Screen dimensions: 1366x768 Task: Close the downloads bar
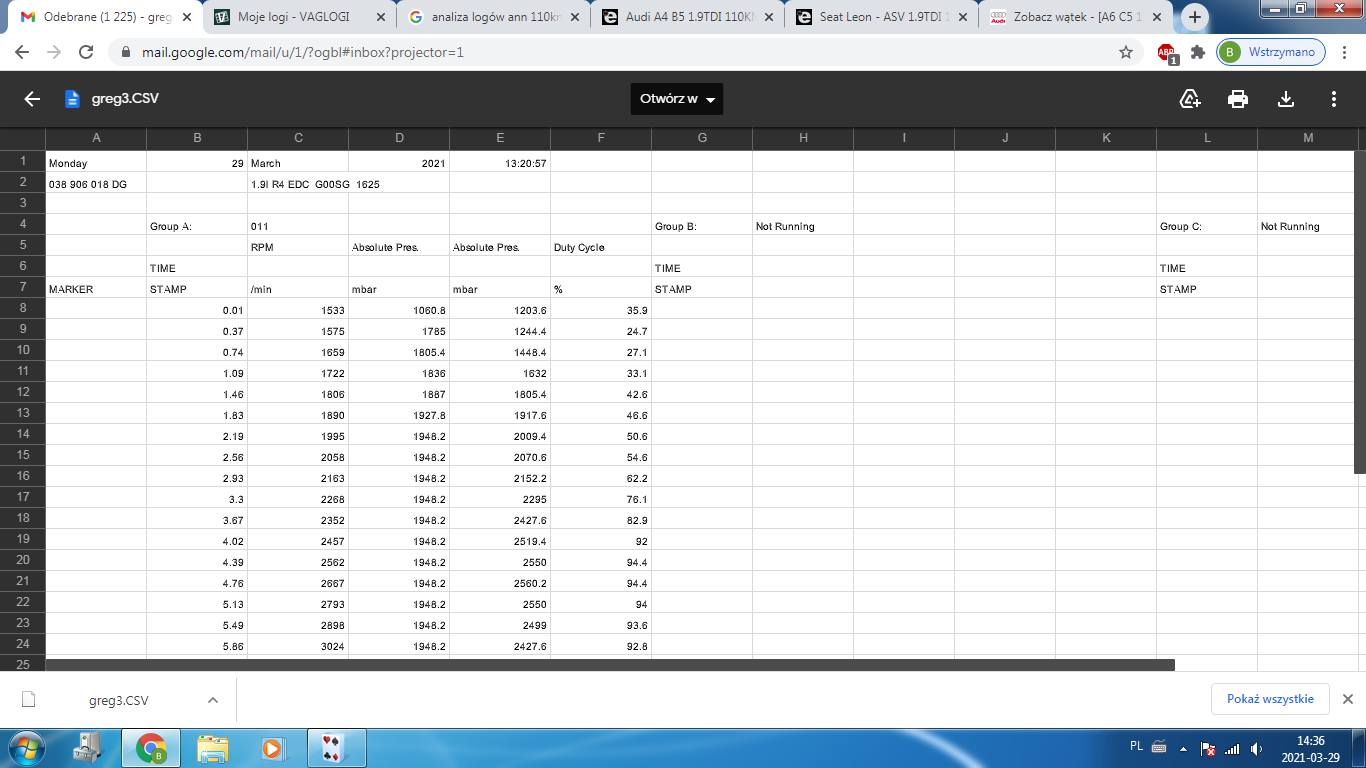point(1347,699)
